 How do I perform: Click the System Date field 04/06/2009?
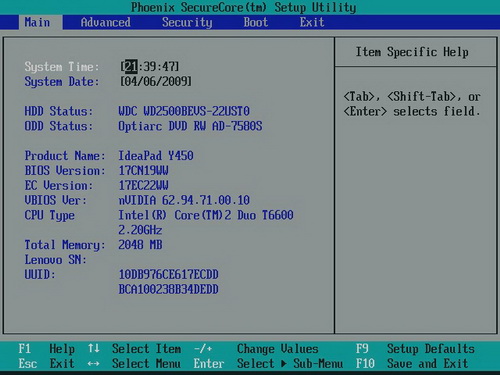point(156,81)
